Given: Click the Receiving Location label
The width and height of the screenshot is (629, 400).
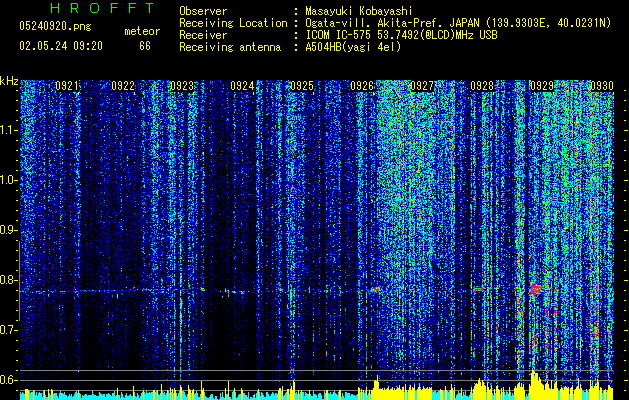Looking at the screenshot, I should 233,23.
